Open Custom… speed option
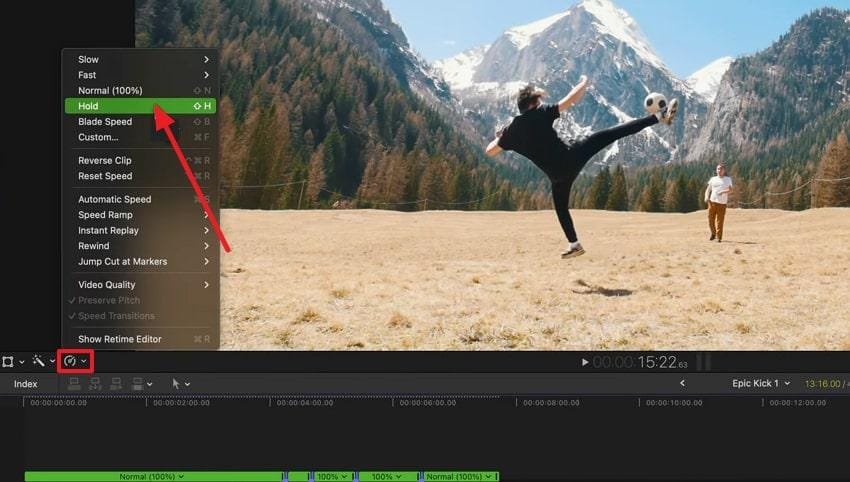 (141, 137)
